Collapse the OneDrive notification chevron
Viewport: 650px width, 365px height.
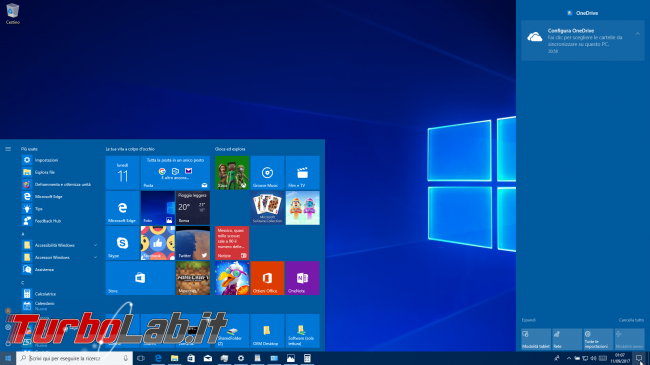click(638, 34)
